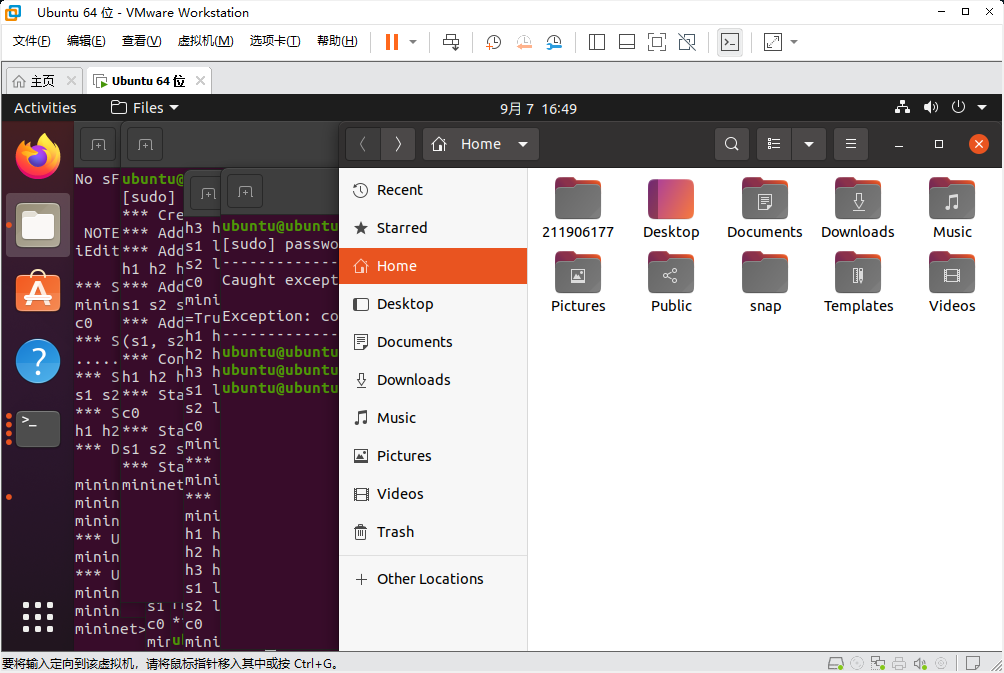Click send Ctrl+Alt+Del toolbar icon
Screen dimensions: 1004x673
[x=451, y=42]
